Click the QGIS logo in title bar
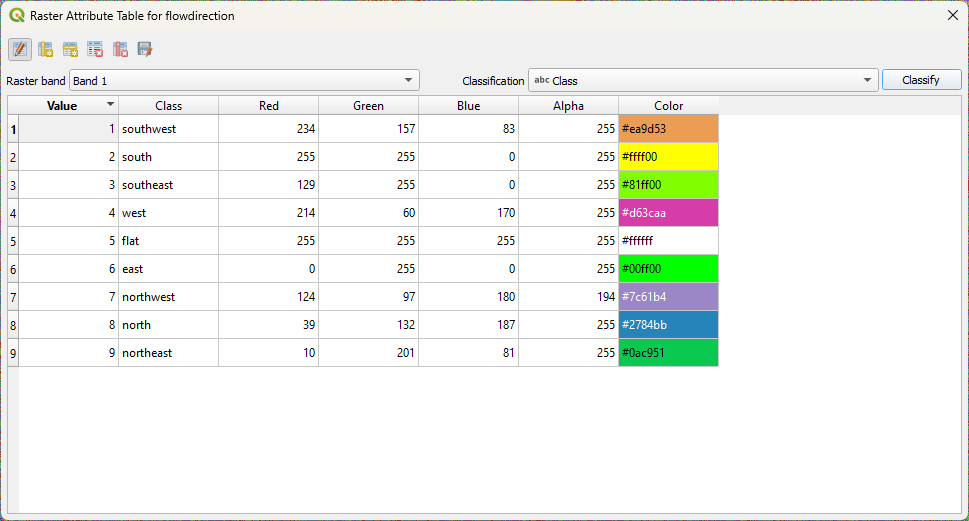969x521 pixels. click(x=16, y=15)
